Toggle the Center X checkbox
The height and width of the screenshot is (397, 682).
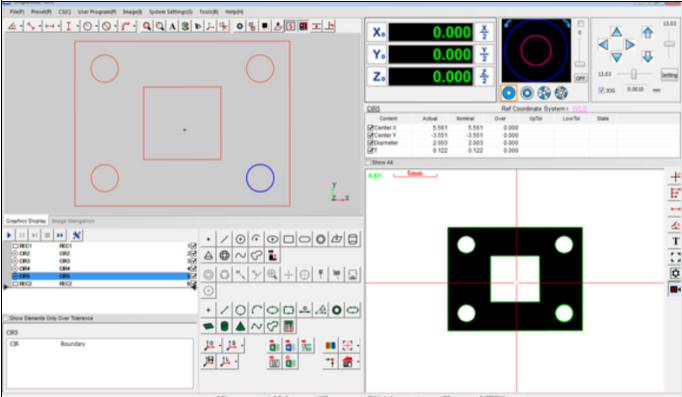(370, 128)
